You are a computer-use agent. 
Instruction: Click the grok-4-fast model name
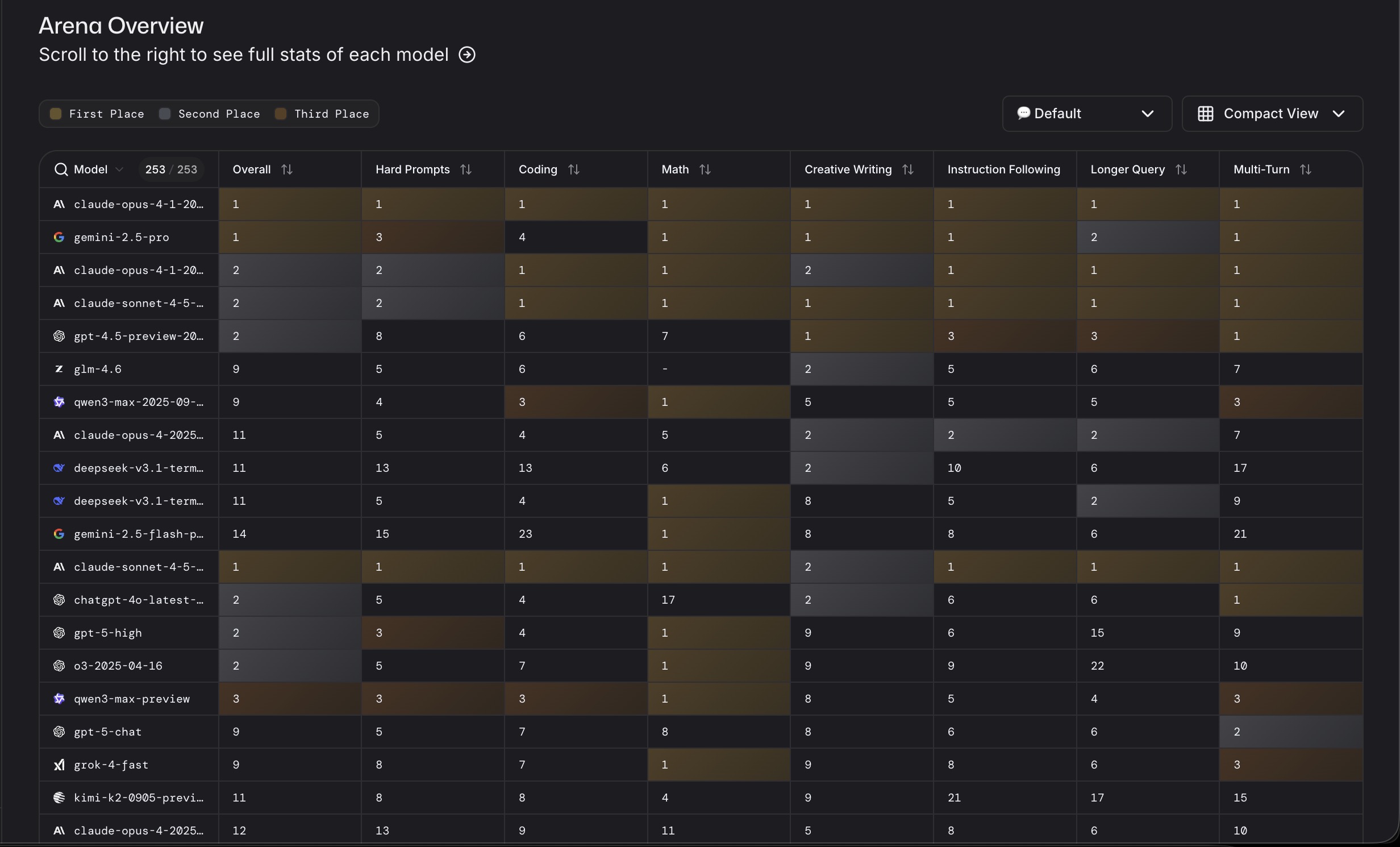(111, 765)
